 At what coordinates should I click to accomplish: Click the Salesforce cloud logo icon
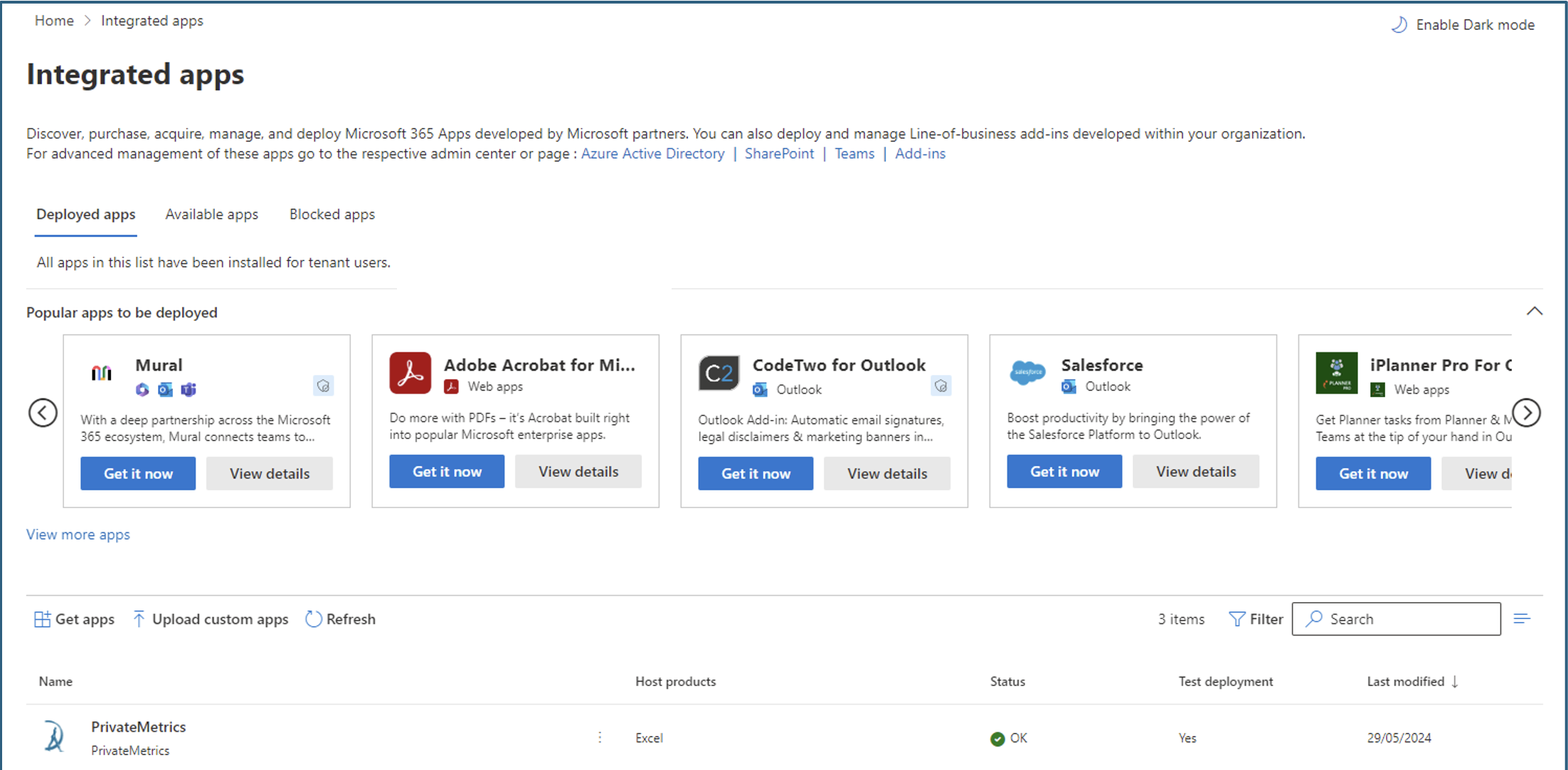click(1027, 372)
